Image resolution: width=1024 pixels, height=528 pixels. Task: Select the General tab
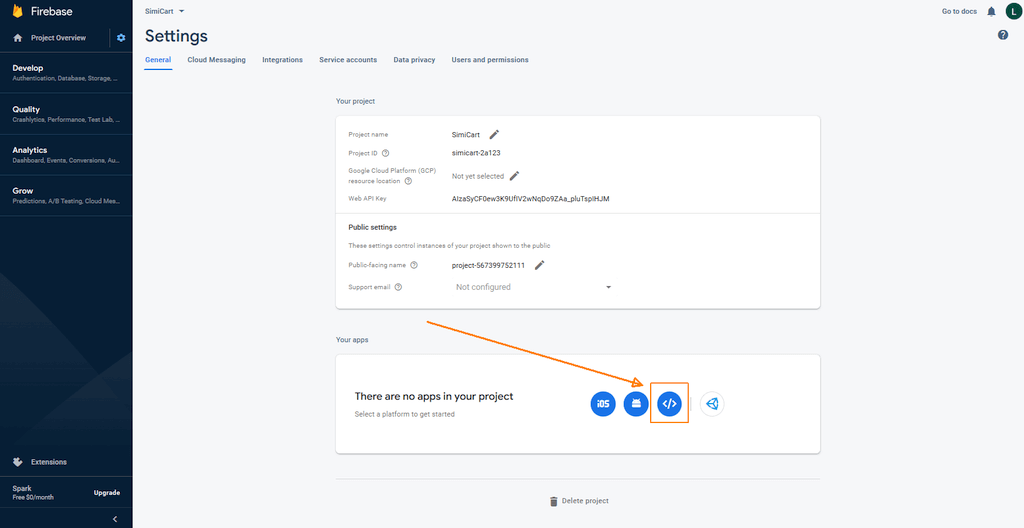point(158,59)
